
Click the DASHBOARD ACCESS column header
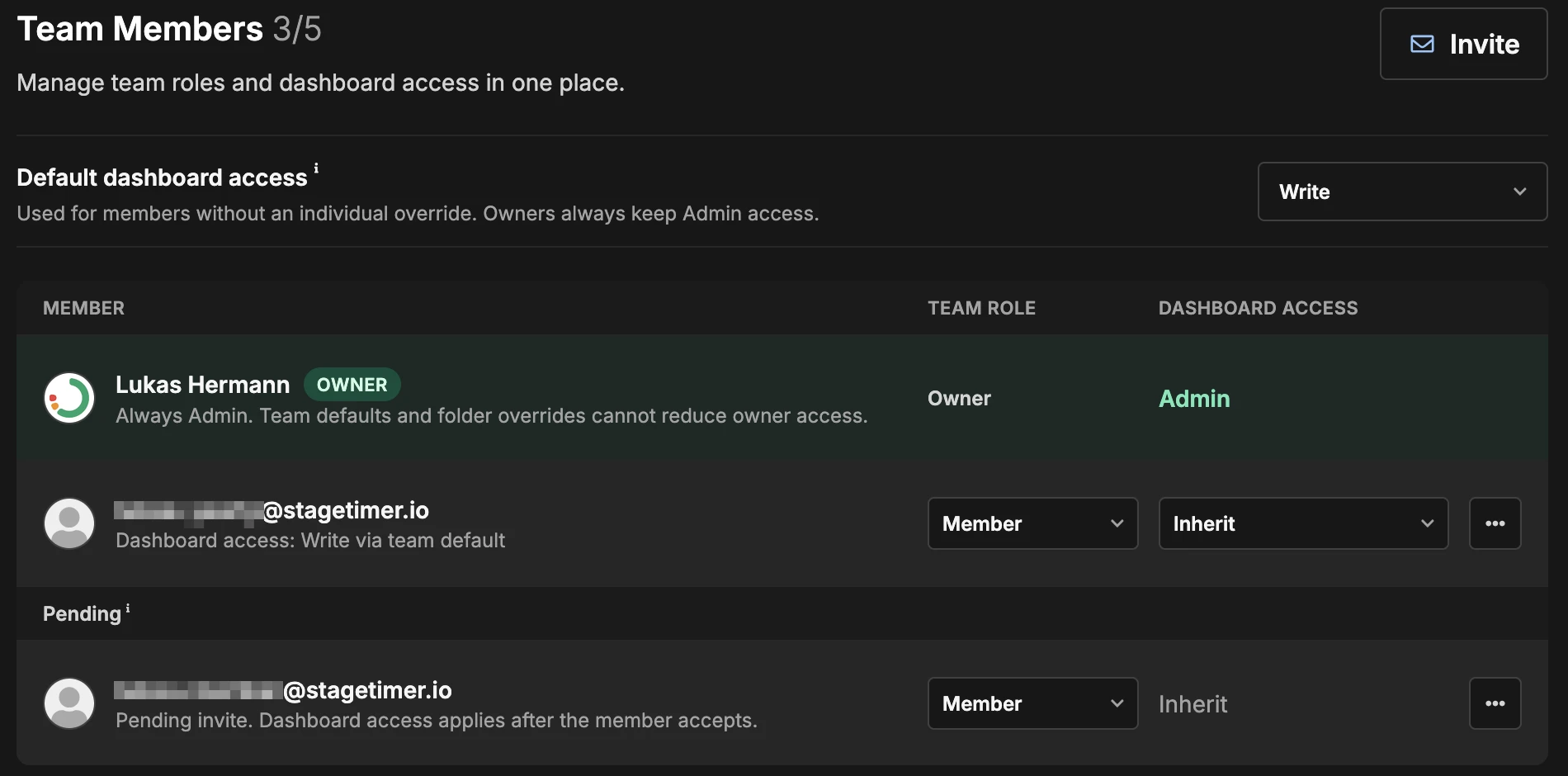1258,308
